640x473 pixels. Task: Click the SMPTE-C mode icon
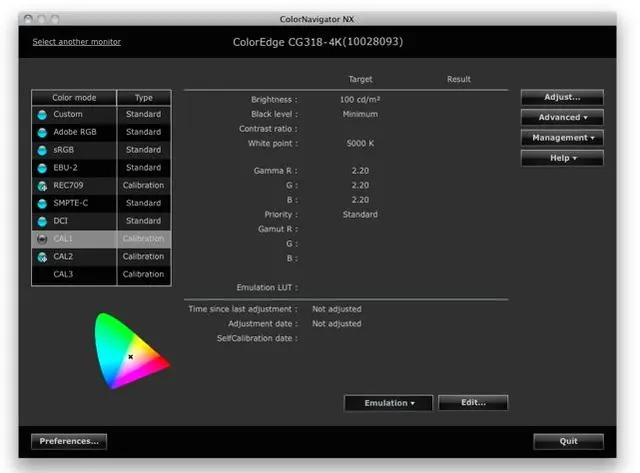click(42, 203)
